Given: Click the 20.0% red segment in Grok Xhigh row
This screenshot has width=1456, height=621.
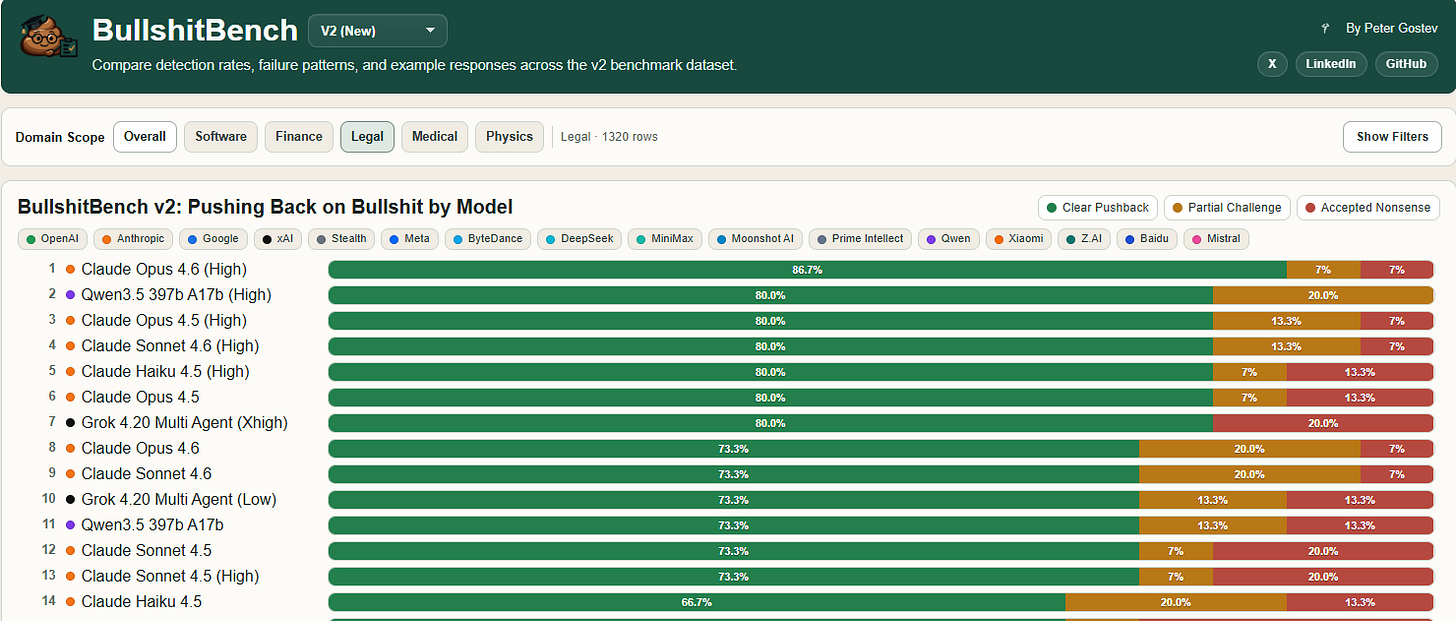Looking at the screenshot, I should tap(1323, 423).
